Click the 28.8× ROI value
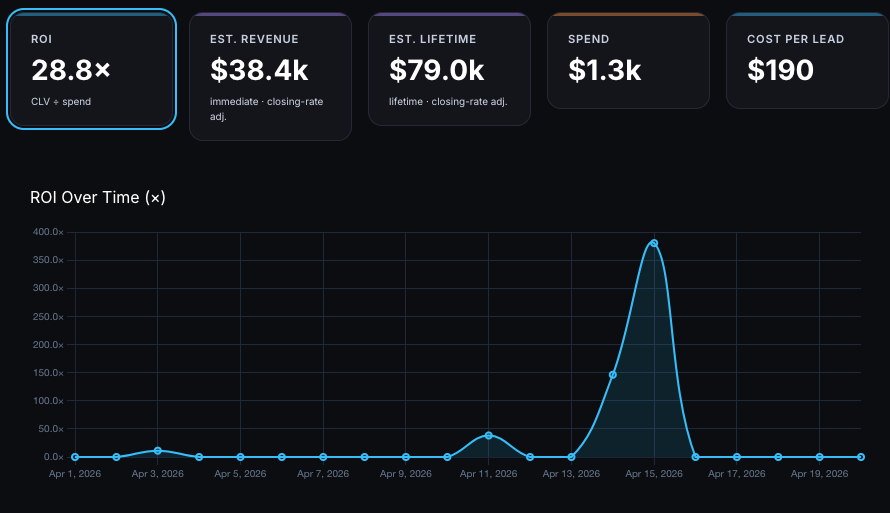890x513 pixels. tap(71, 70)
